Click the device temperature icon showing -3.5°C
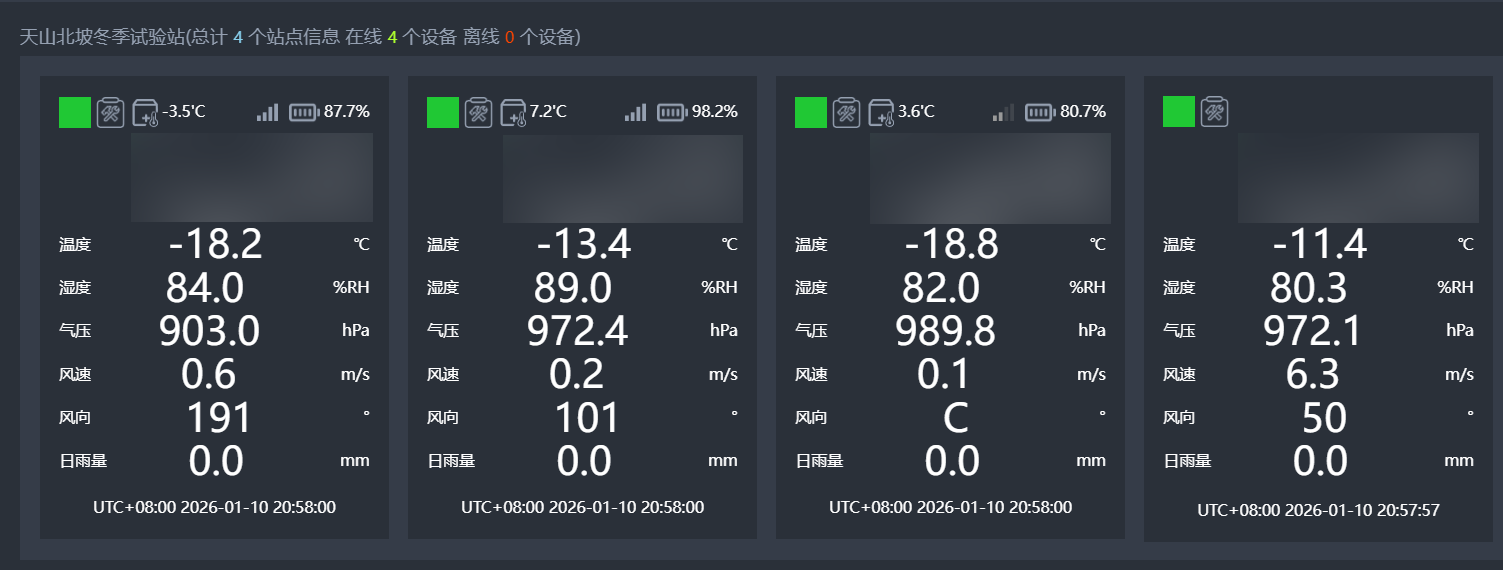This screenshot has height=570, width=1503. pyautogui.click(x=146, y=112)
